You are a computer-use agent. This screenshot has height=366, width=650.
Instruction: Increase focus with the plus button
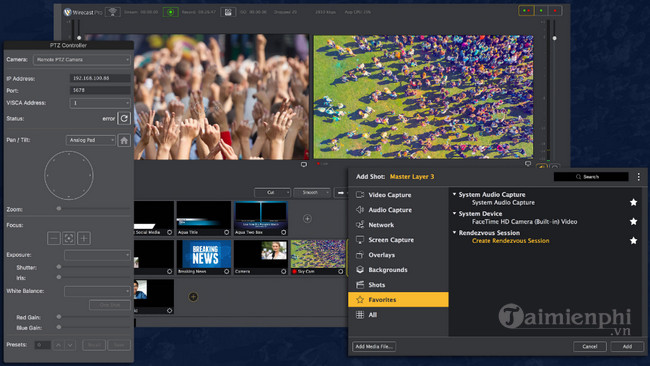(84, 238)
